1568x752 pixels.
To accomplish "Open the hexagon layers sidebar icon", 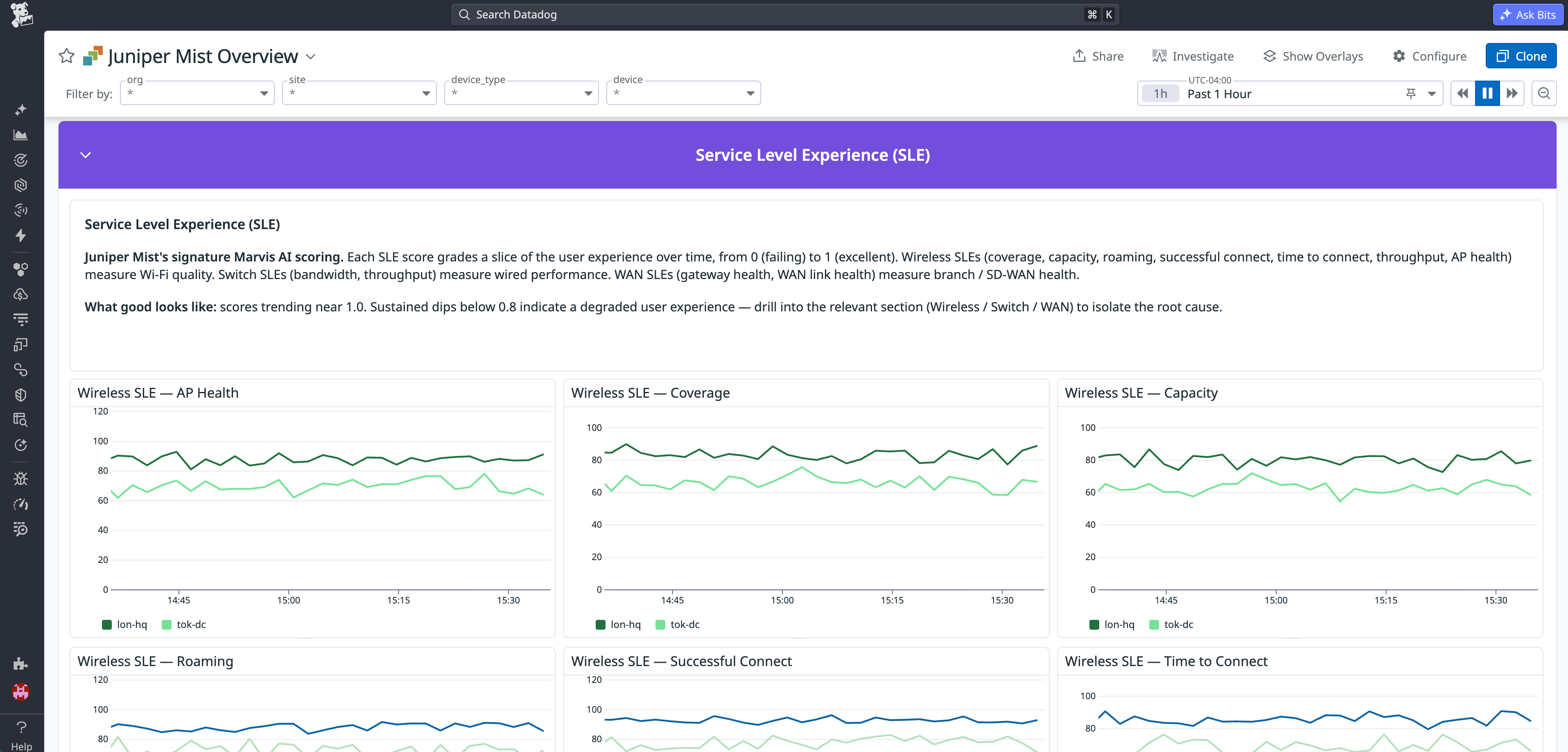I will (21, 185).
